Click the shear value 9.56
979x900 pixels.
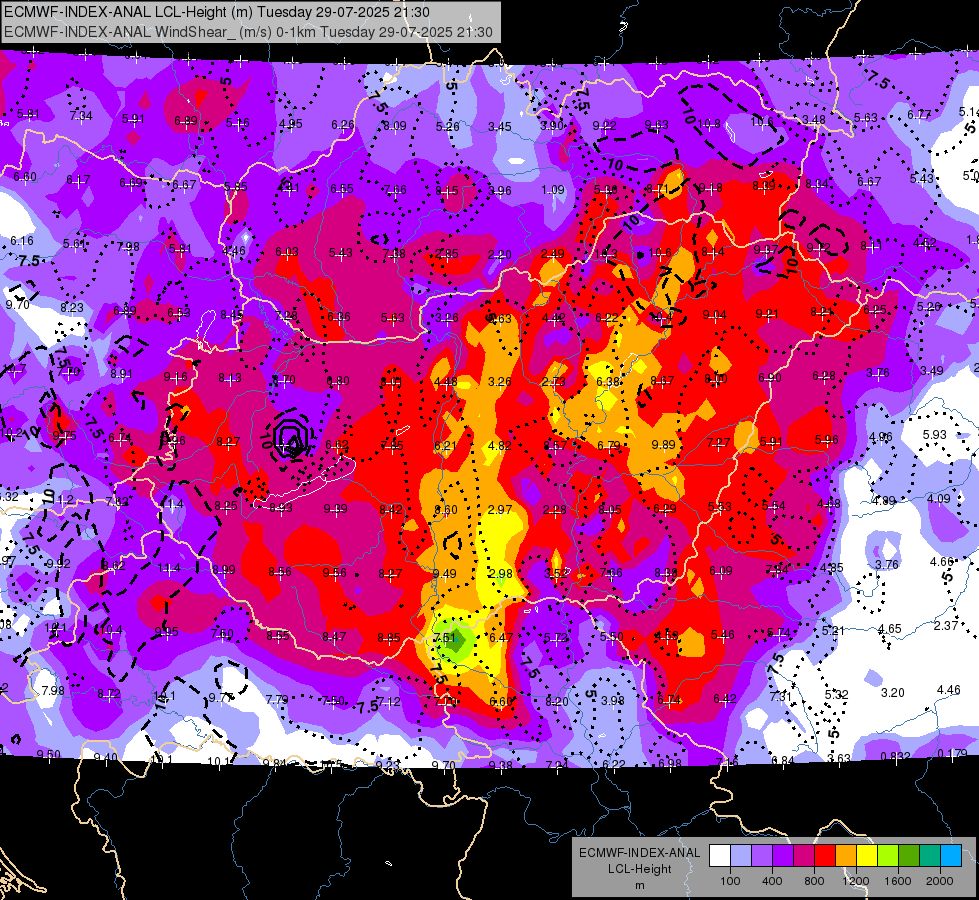(x=334, y=572)
